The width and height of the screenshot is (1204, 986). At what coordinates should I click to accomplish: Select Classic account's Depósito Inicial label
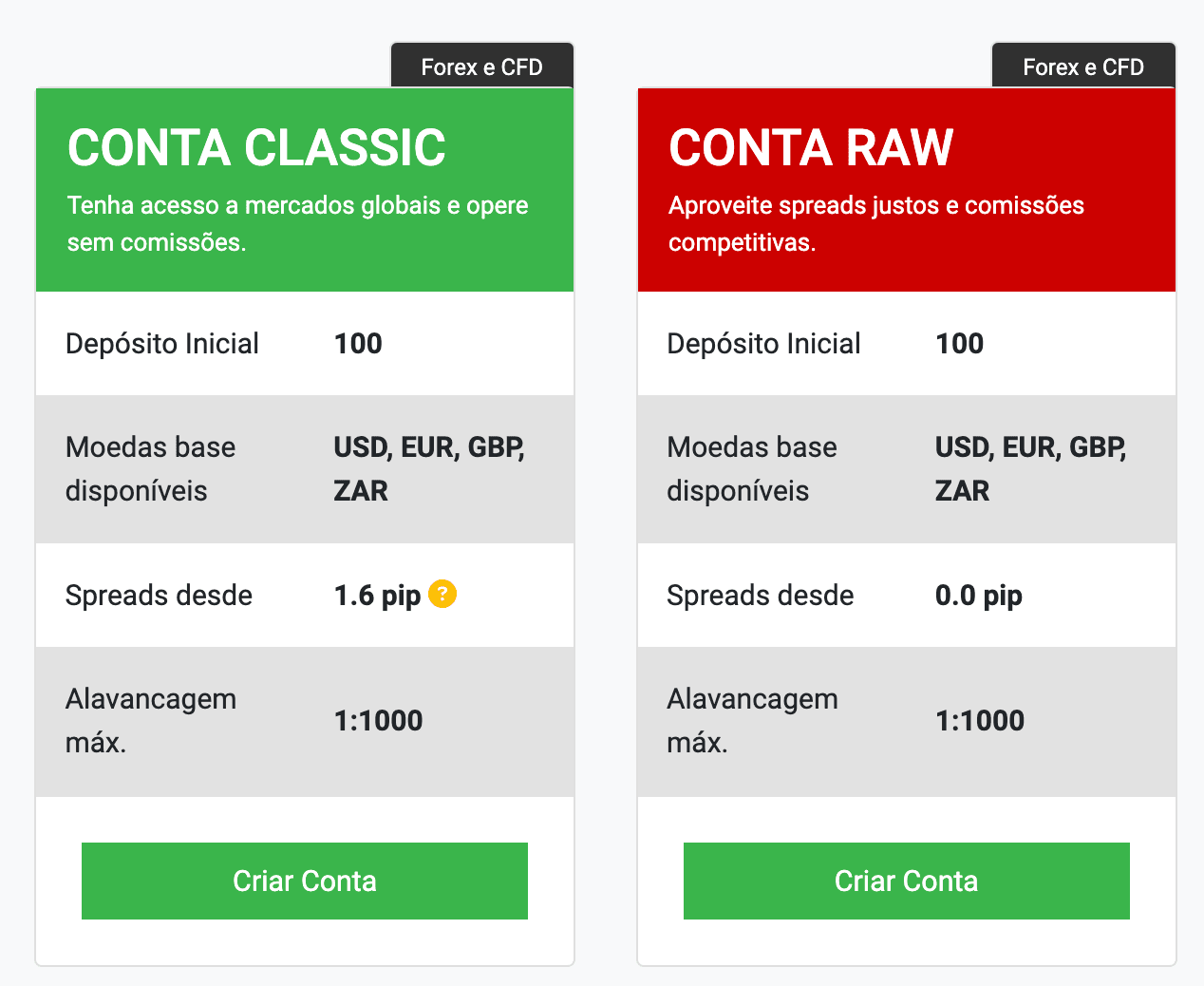pyautogui.click(x=162, y=344)
